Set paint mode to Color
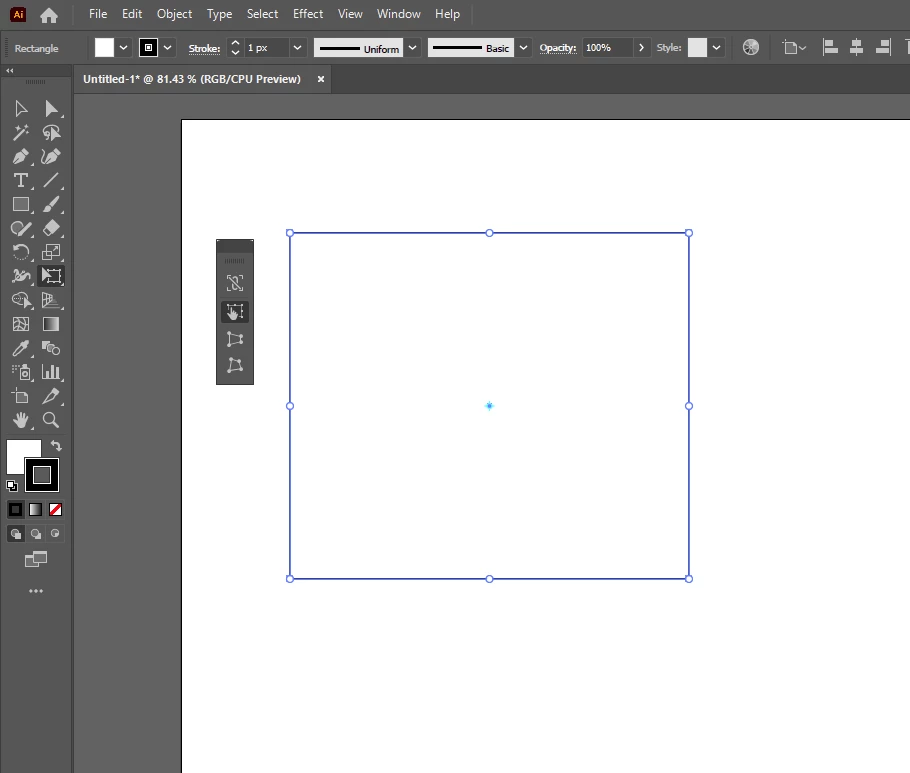Screen dimensions: 910x773 point(16,510)
